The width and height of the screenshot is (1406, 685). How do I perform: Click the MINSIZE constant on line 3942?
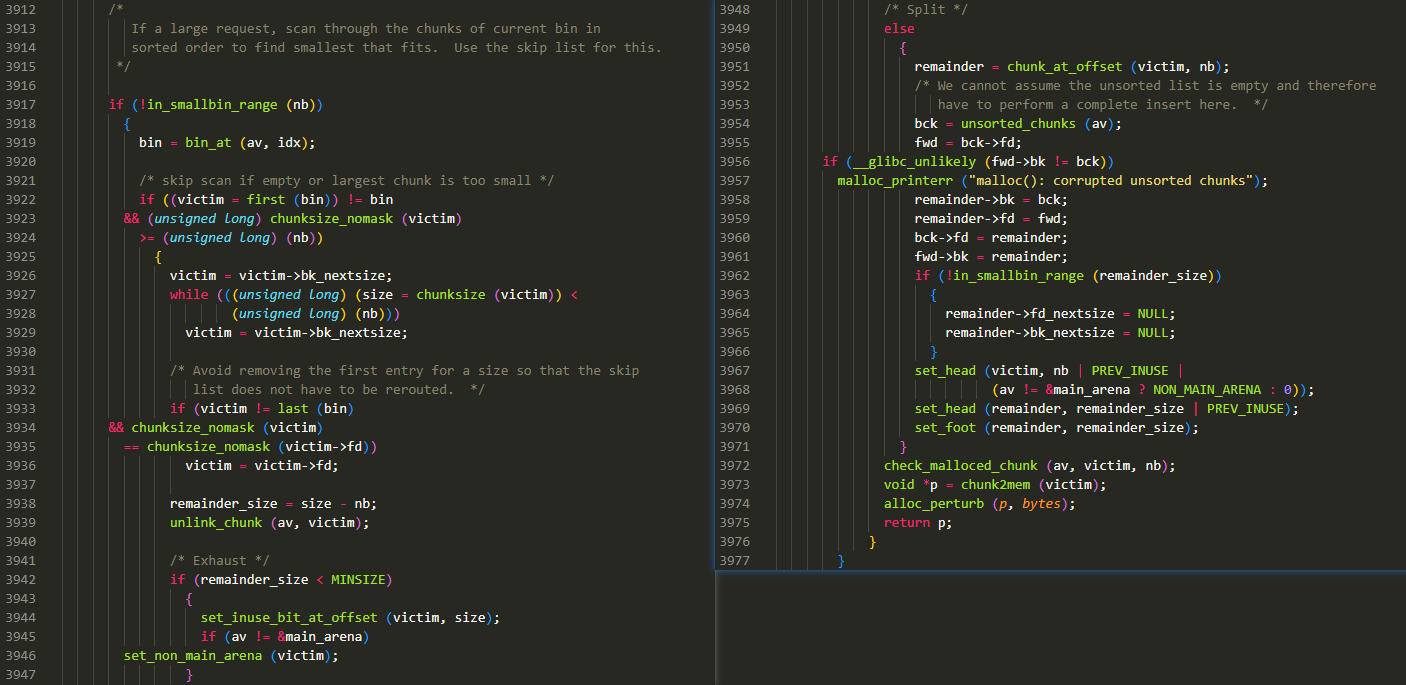click(362, 580)
